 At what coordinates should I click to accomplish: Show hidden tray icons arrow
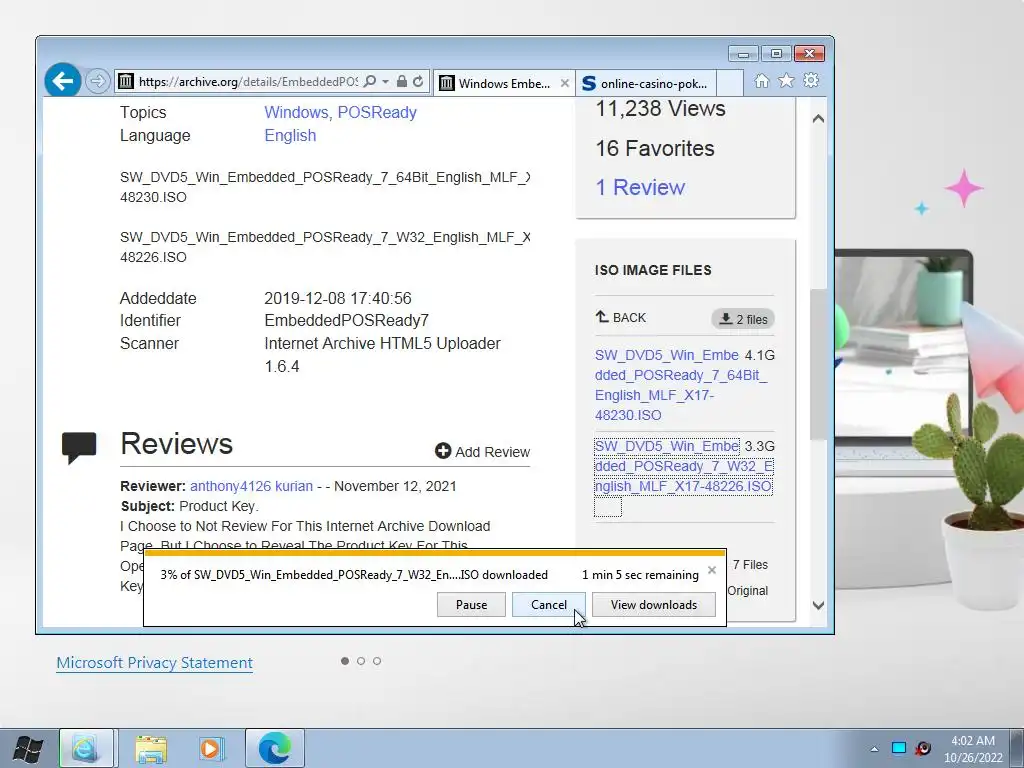pos(874,748)
